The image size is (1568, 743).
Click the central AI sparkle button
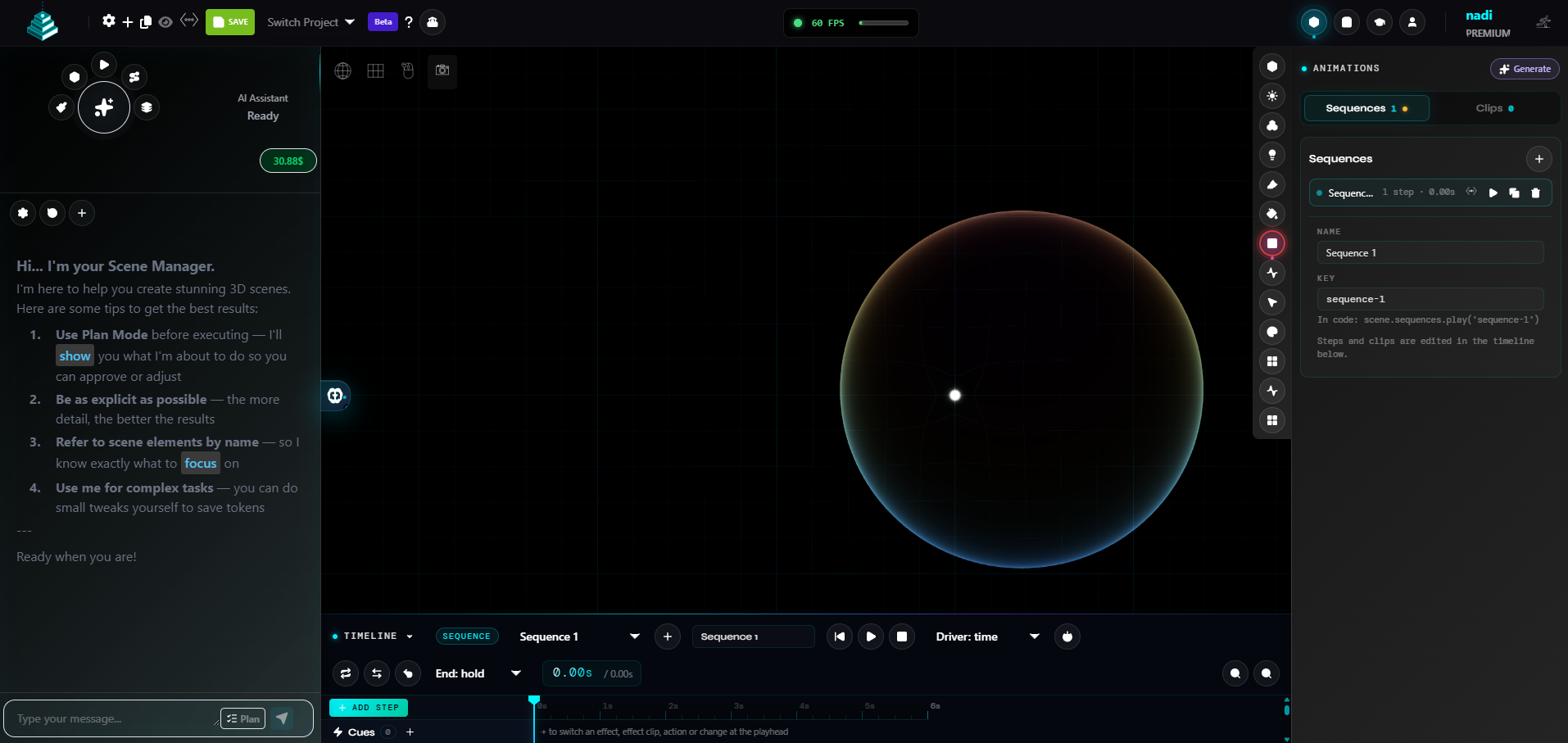104,107
